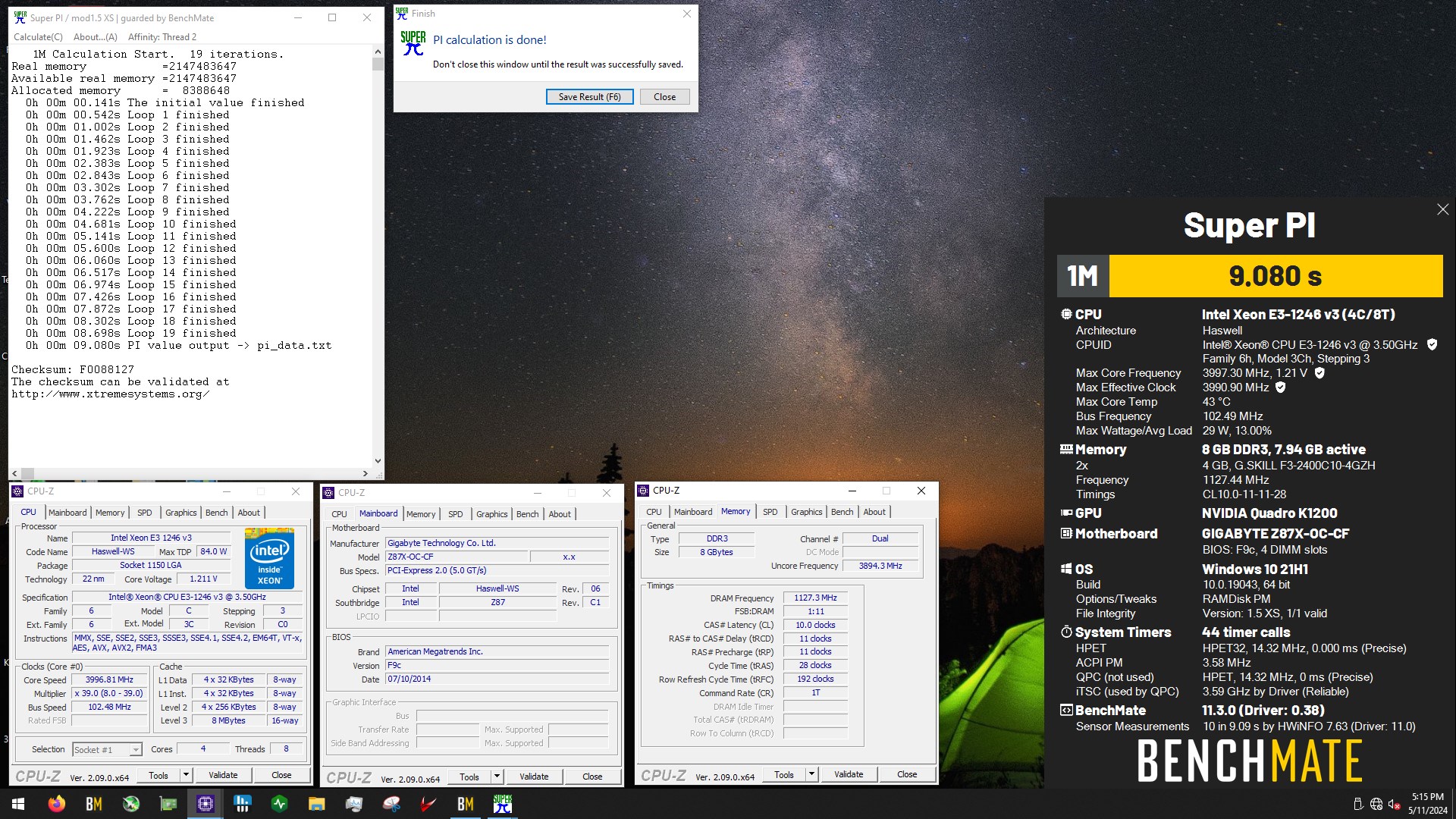
Task: Click the System Timers stopwatch icon
Action: [1066, 632]
